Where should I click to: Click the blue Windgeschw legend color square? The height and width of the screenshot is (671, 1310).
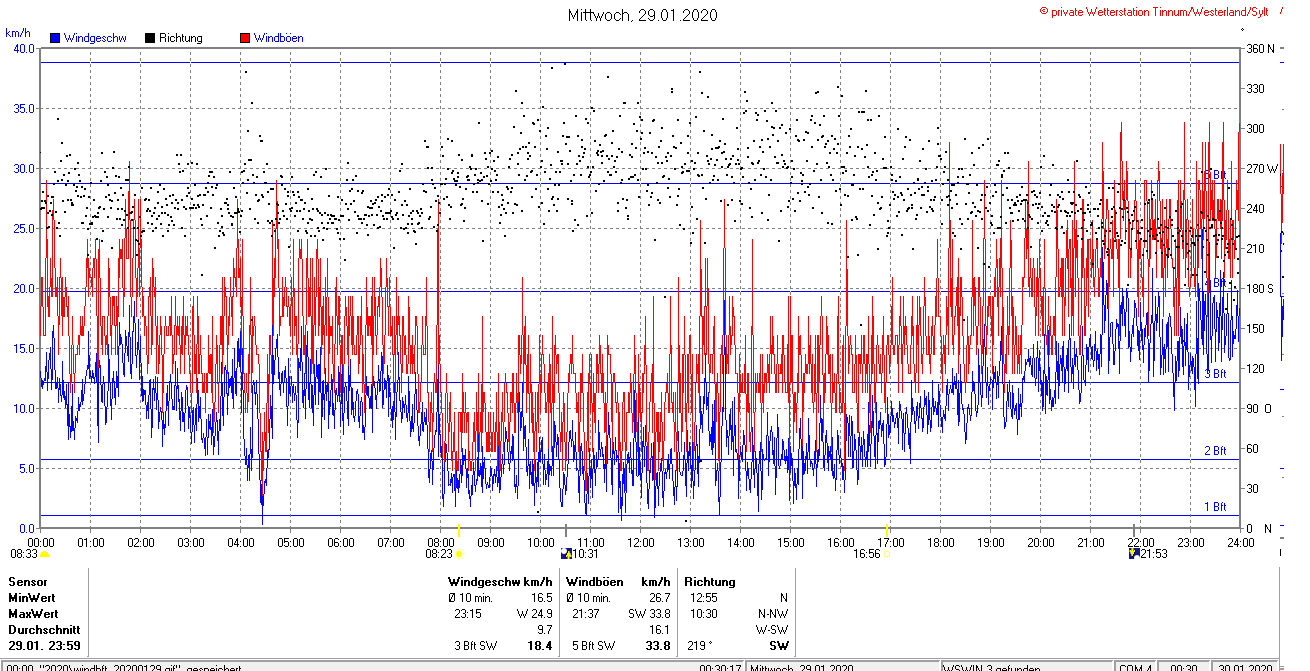tap(55, 38)
